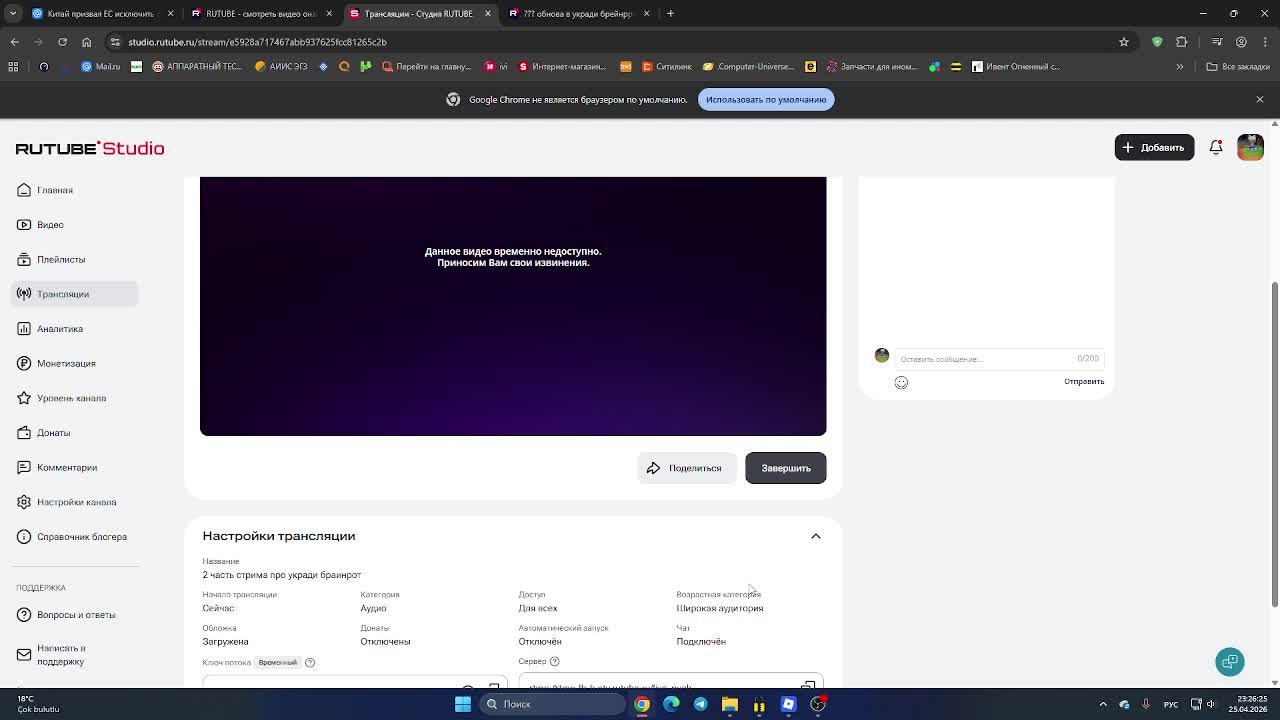This screenshot has width=1280, height=720.
Task: Open Справочник блогера
Action: click(x=82, y=537)
